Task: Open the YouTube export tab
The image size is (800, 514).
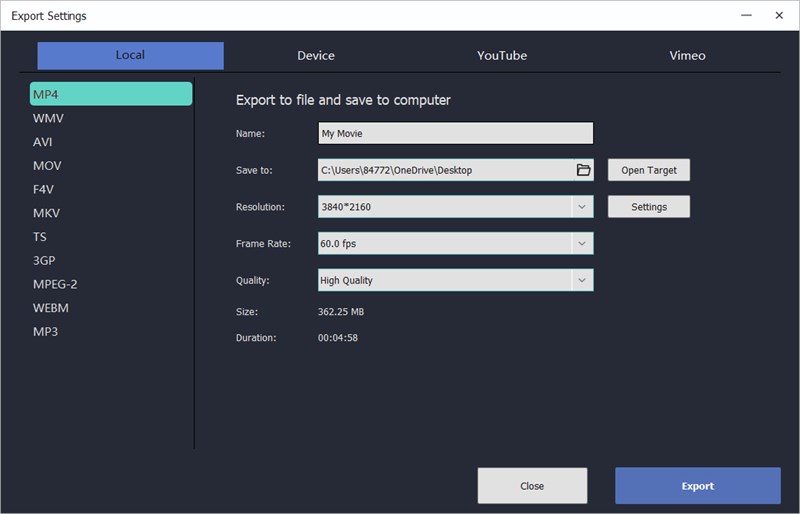Action: 502,56
